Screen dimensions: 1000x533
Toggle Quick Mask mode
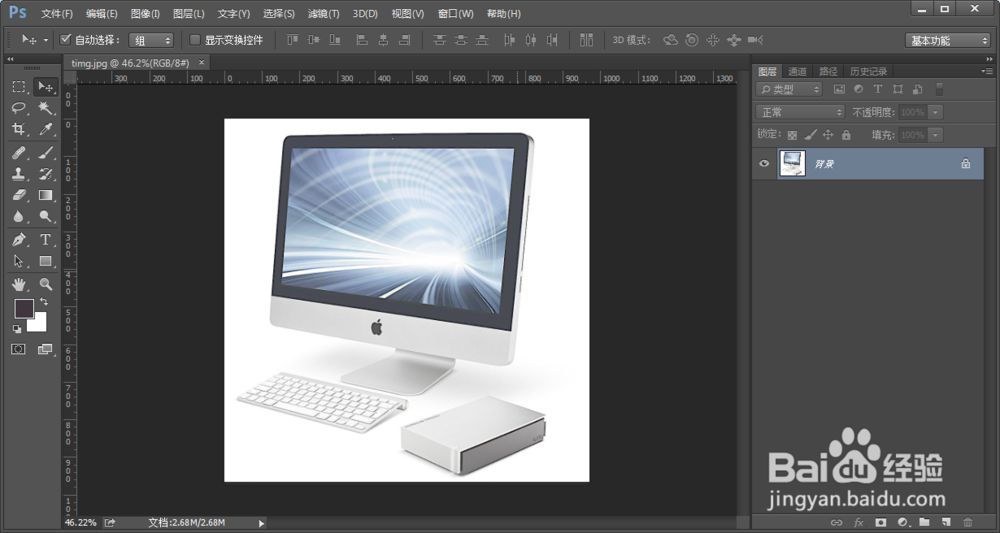18,349
